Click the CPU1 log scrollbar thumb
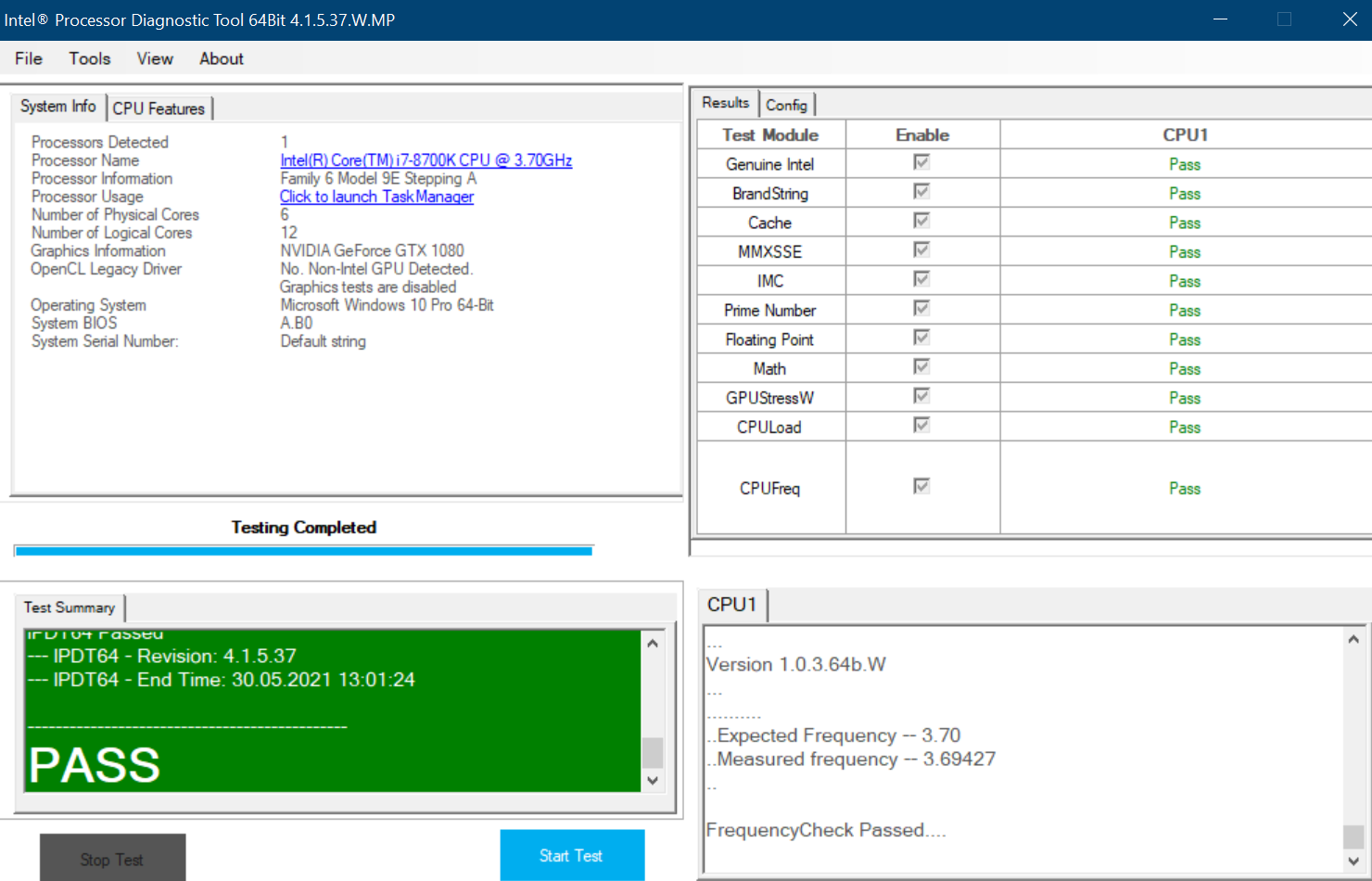This screenshot has width=1372, height=881. pos(1353,836)
